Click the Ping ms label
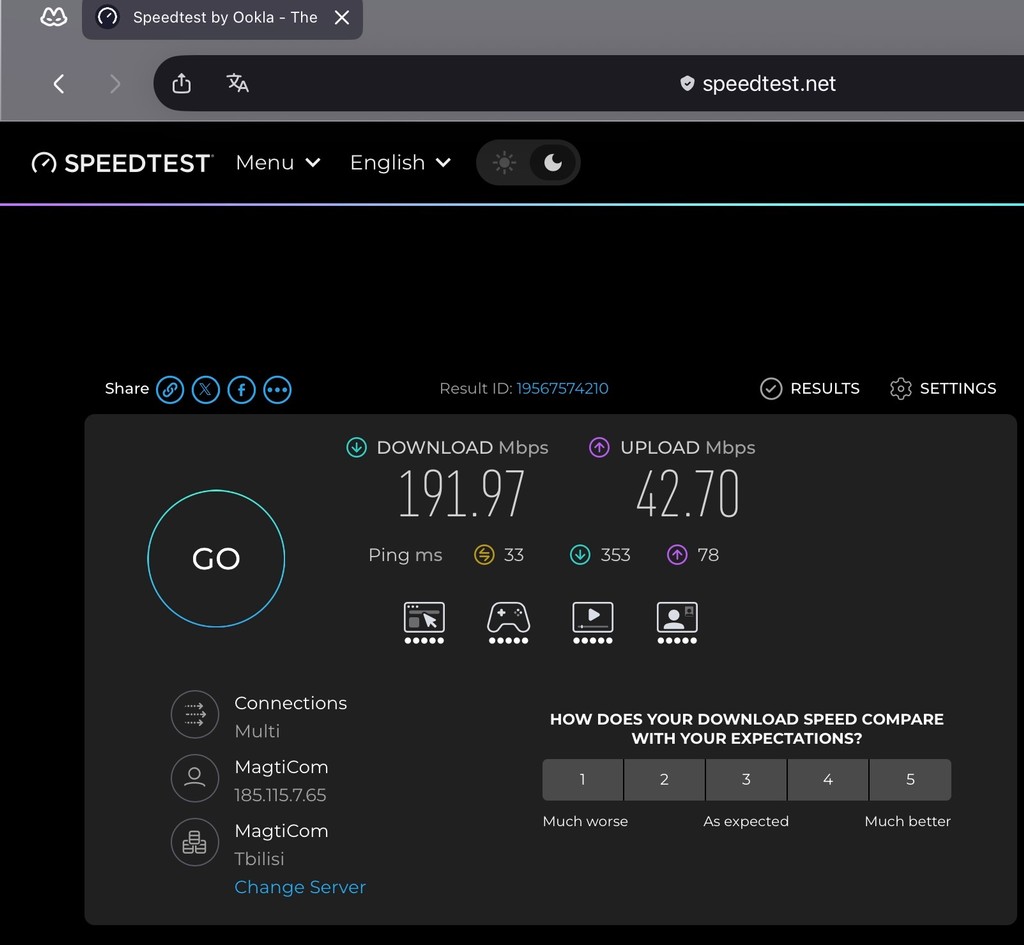The image size is (1024, 945). 406,555
